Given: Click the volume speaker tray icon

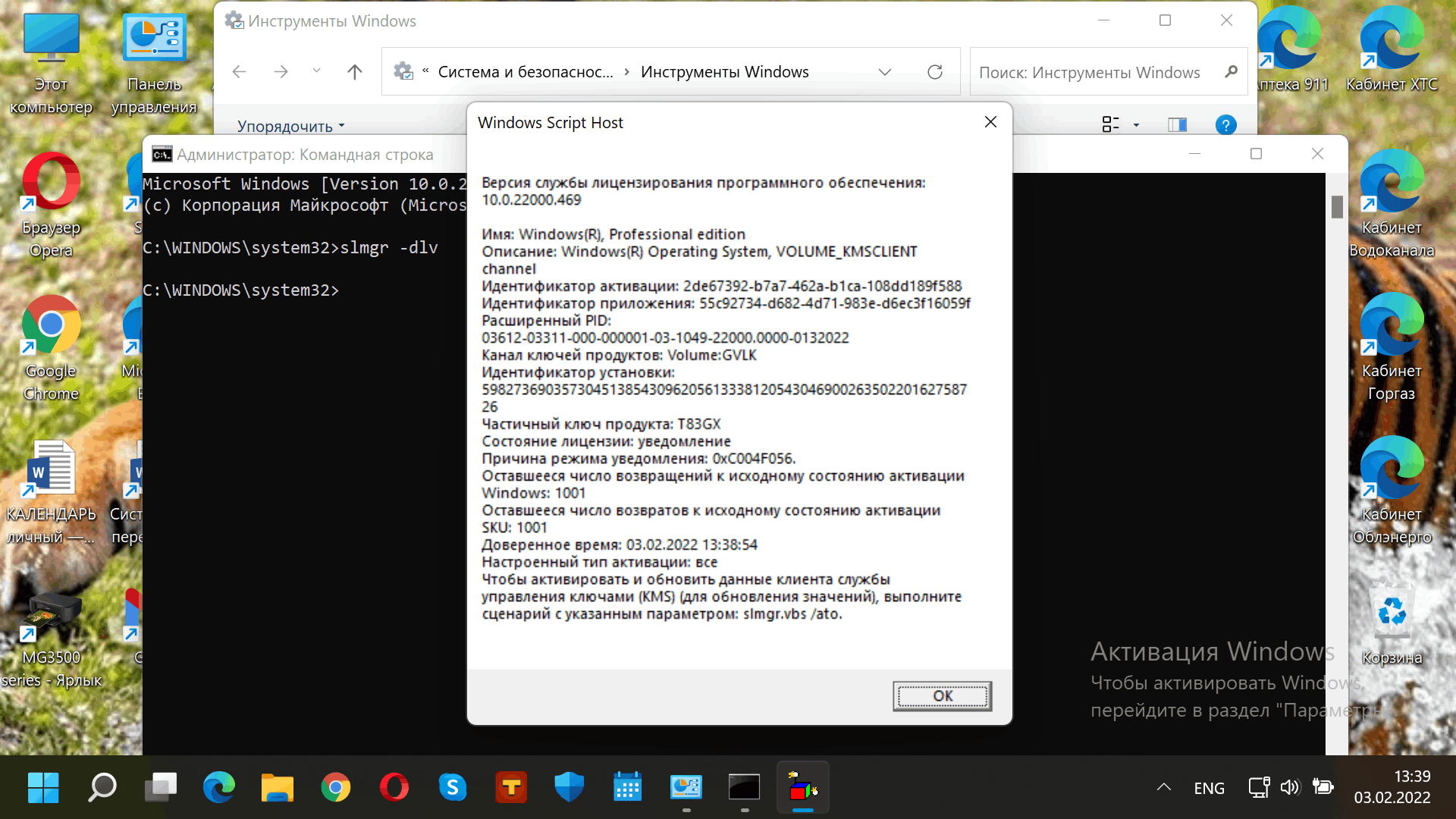Looking at the screenshot, I should click(1289, 787).
